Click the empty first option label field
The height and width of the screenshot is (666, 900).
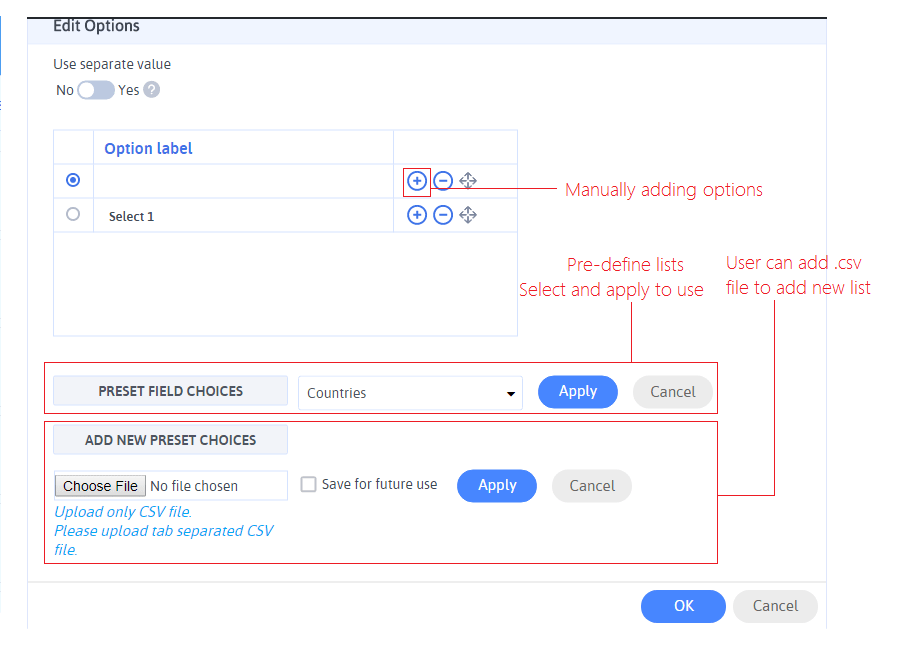[x=243, y=181]
